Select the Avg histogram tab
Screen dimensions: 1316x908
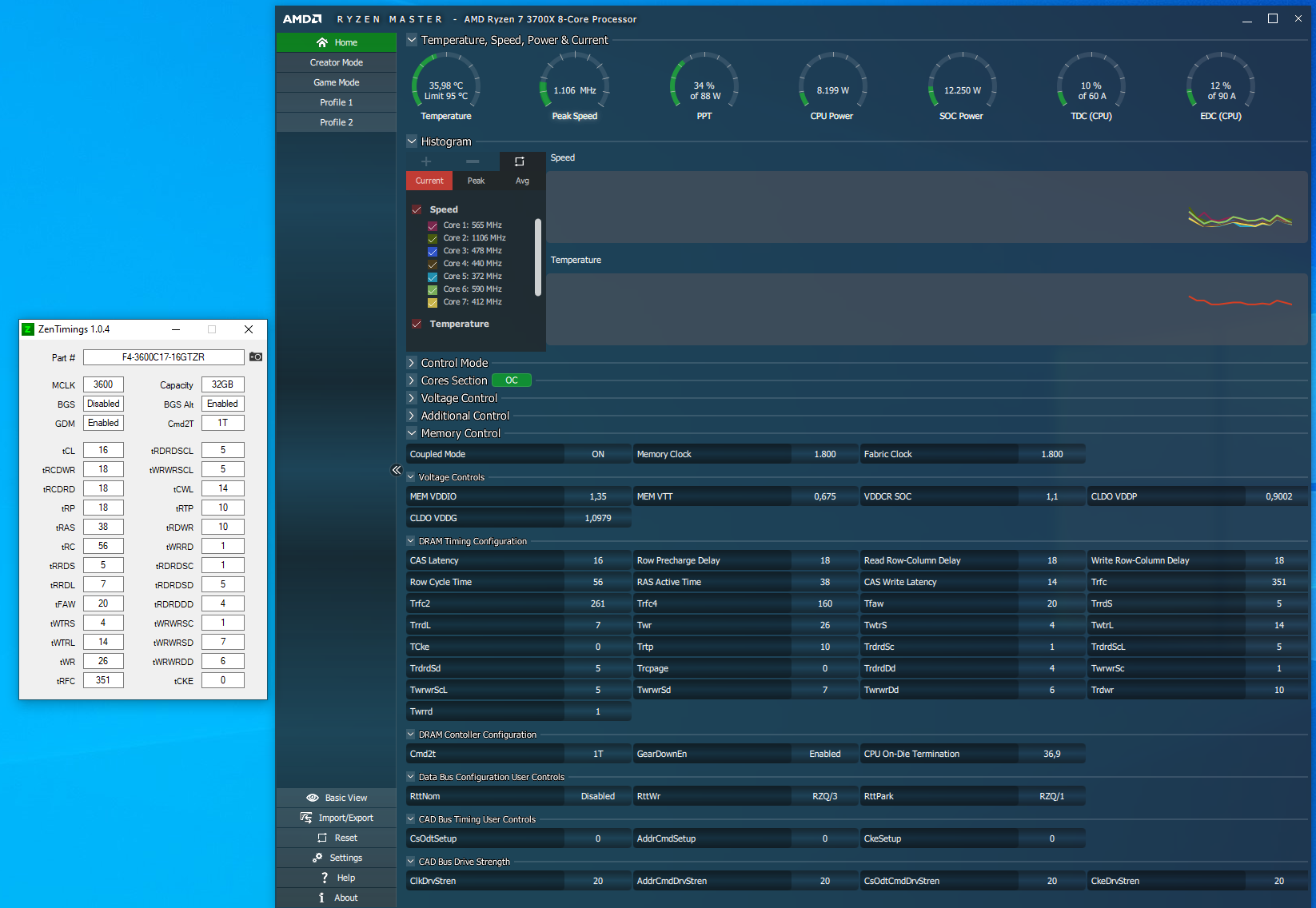coord(522,181)
